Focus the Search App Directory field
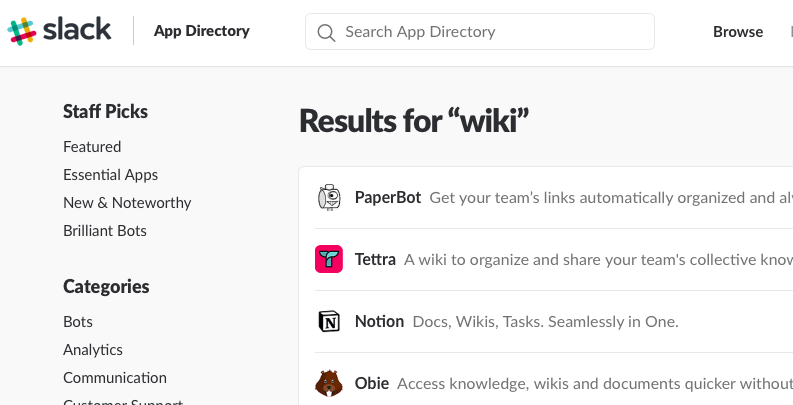This screenshot has width=793, height=405. coord(479,31)
